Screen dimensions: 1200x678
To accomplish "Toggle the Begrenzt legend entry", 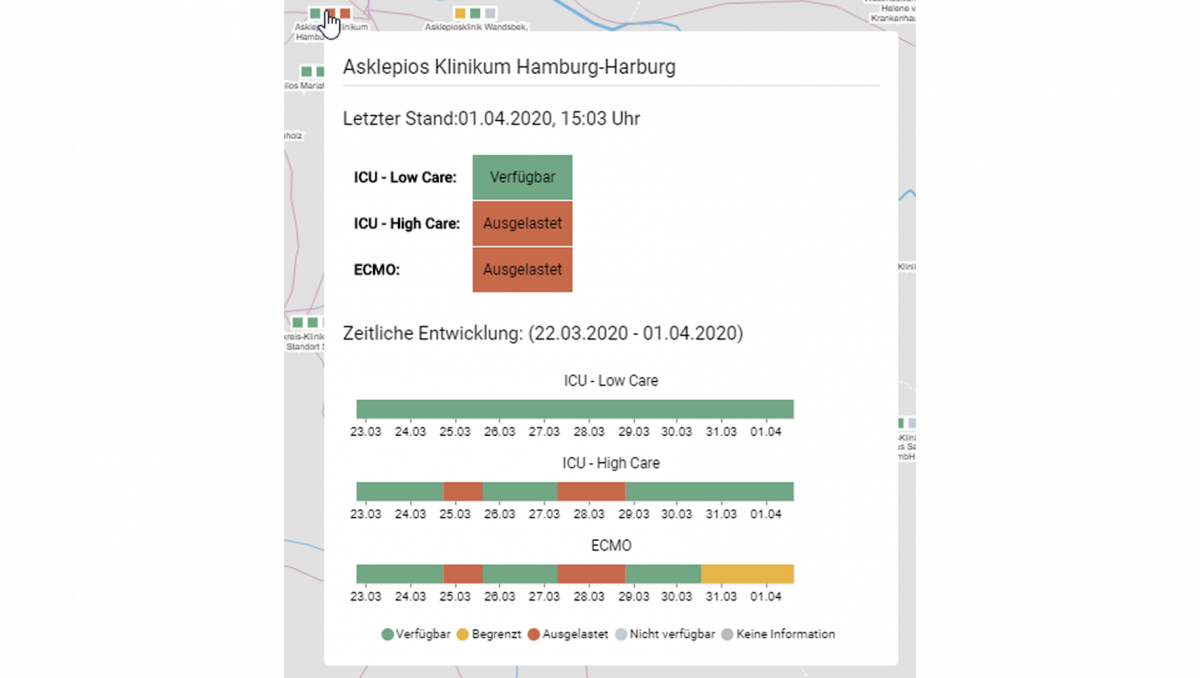I will click(x=491, y=634).
